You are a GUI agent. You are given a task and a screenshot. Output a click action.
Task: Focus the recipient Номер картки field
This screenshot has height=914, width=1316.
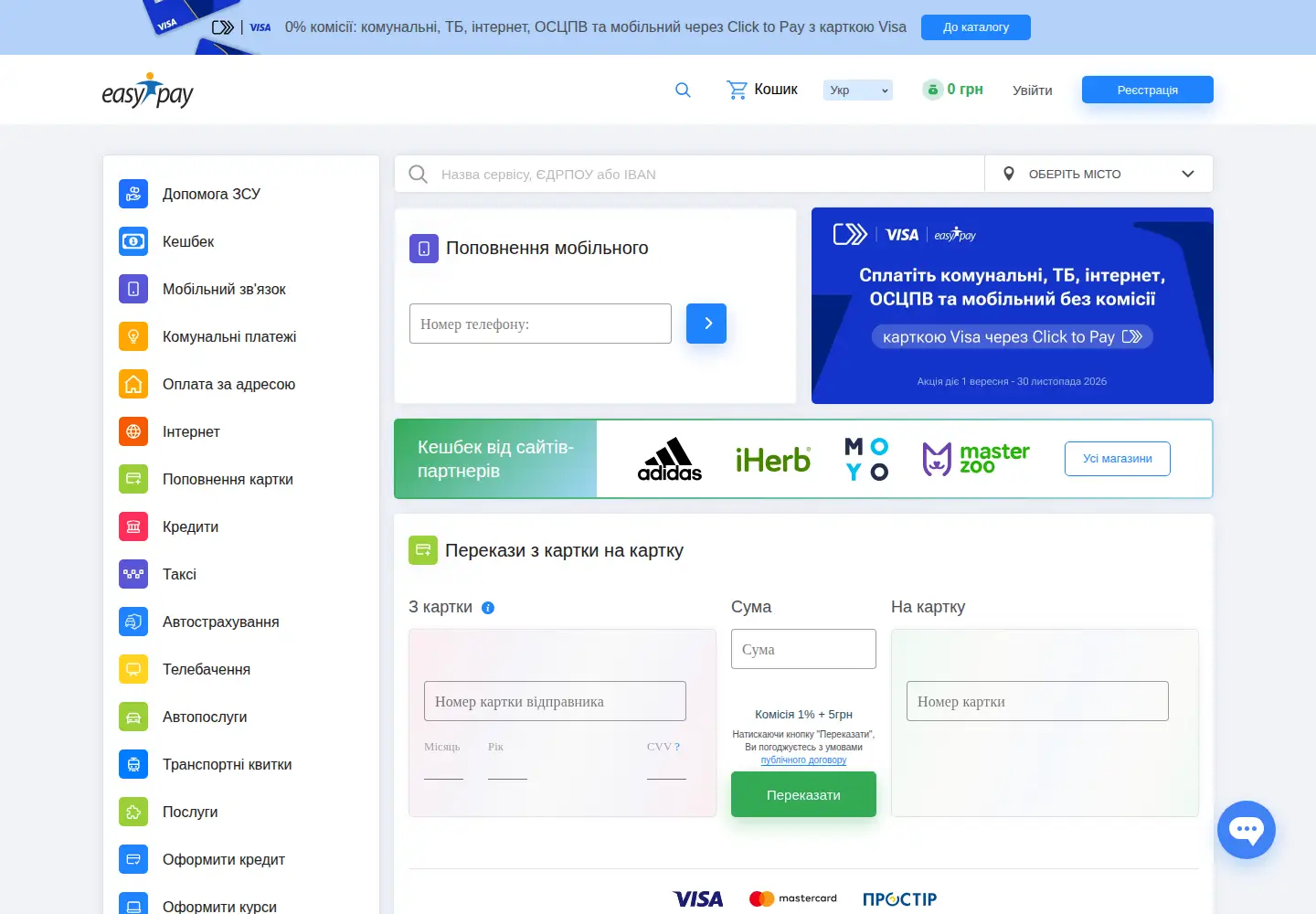(x=1037, y=701)
